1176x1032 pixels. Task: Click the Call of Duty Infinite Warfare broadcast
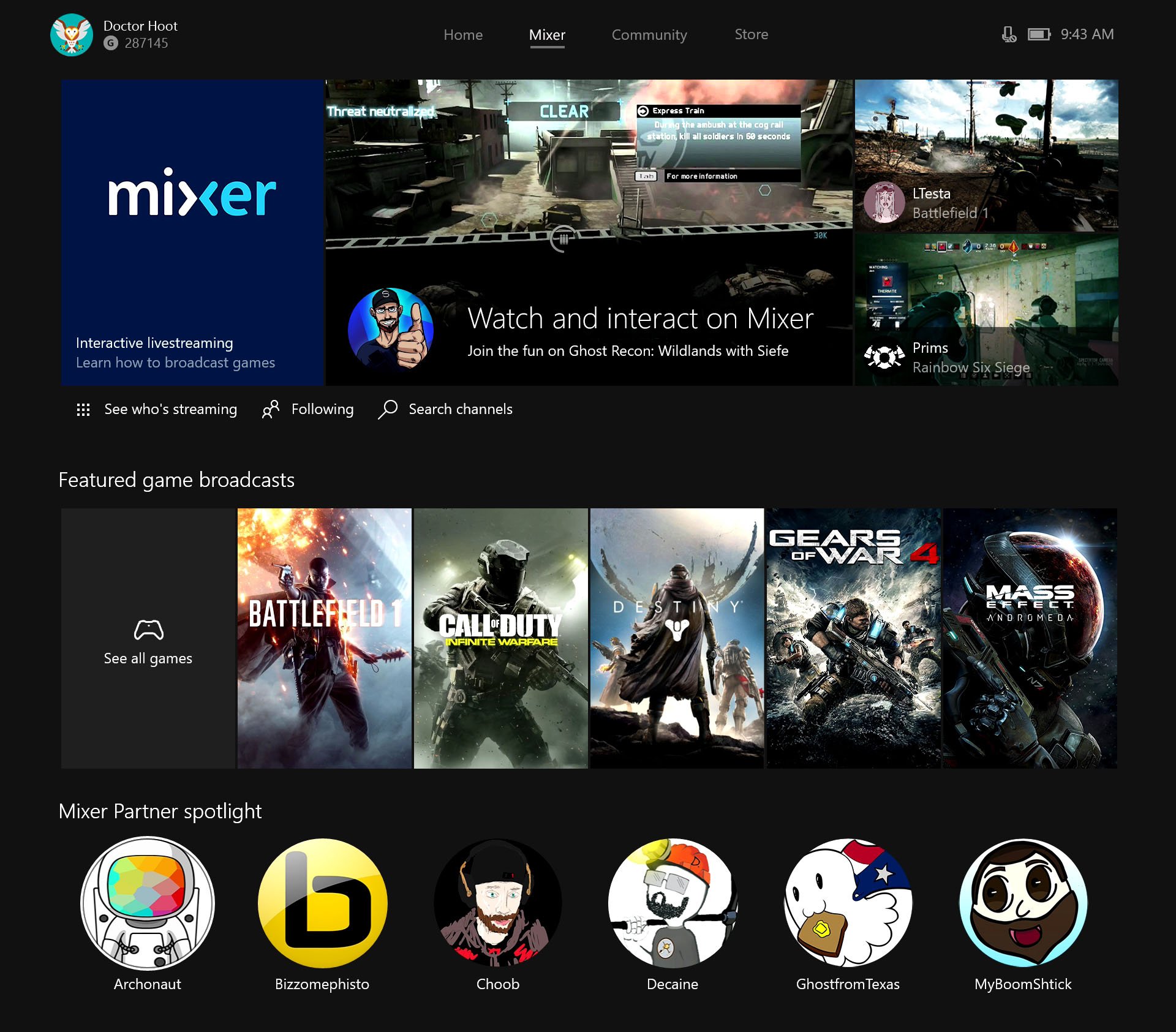(x=500, y=638)
